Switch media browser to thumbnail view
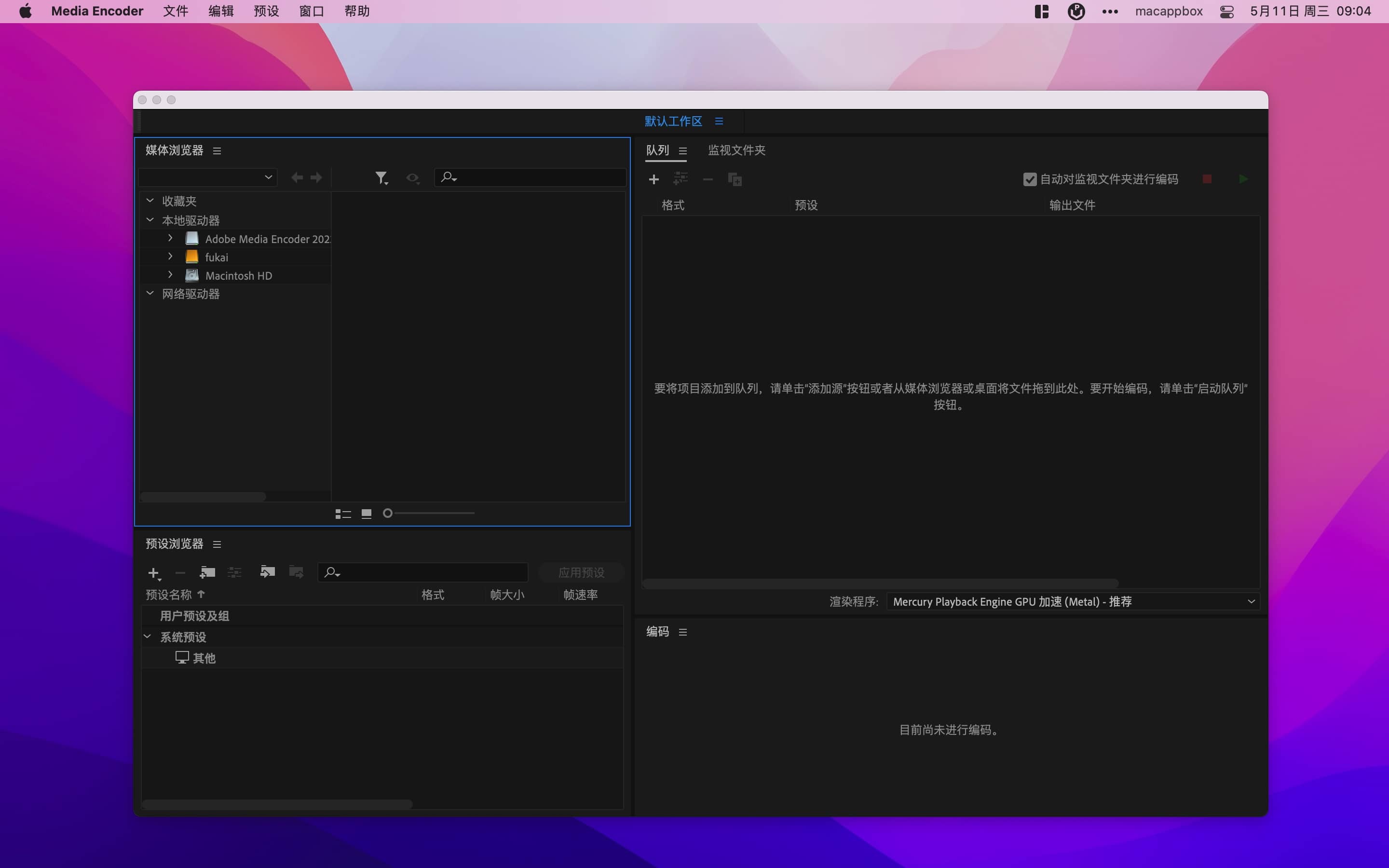 click(366, 514)
